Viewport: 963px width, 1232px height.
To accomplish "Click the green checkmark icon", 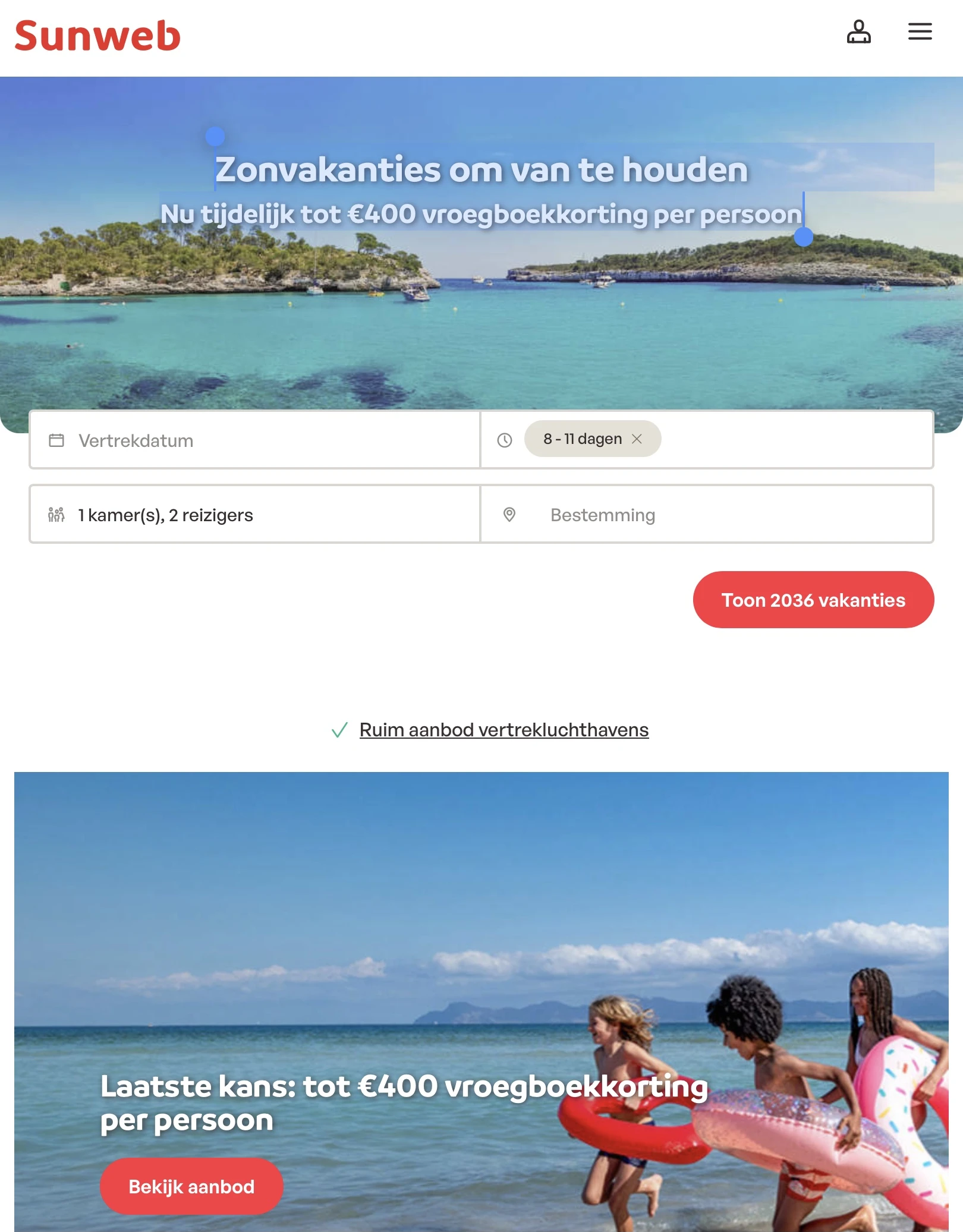I will [339, 730].
